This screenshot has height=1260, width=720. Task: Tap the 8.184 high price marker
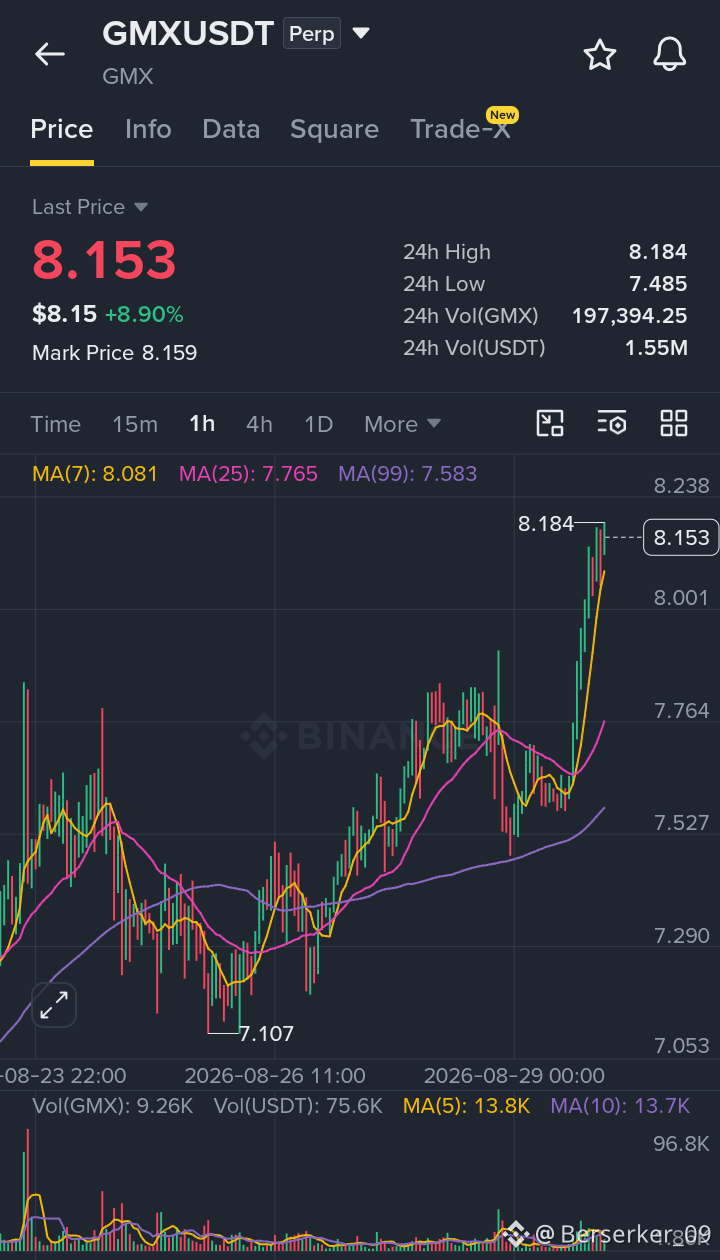[x=546, y=523]
